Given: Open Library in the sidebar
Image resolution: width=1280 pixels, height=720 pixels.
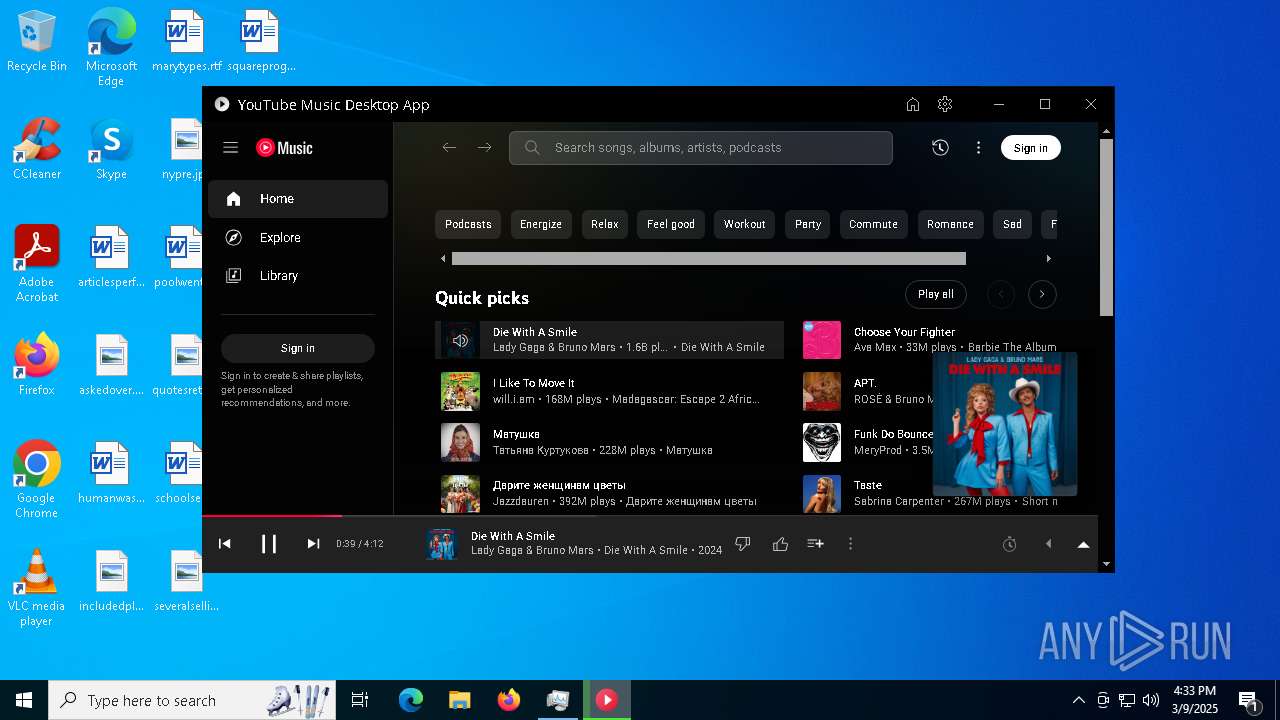Looking at the screenshot, I should point(298,276).
